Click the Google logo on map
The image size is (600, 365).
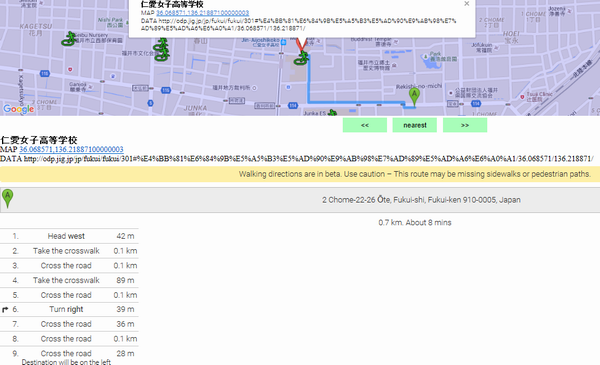click(18, 109)
